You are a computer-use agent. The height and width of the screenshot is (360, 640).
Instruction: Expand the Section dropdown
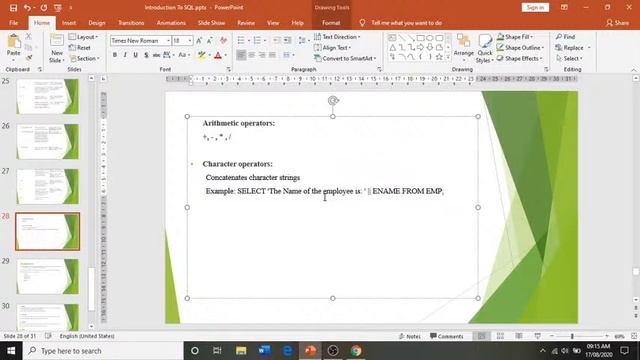tap(84, 58)
